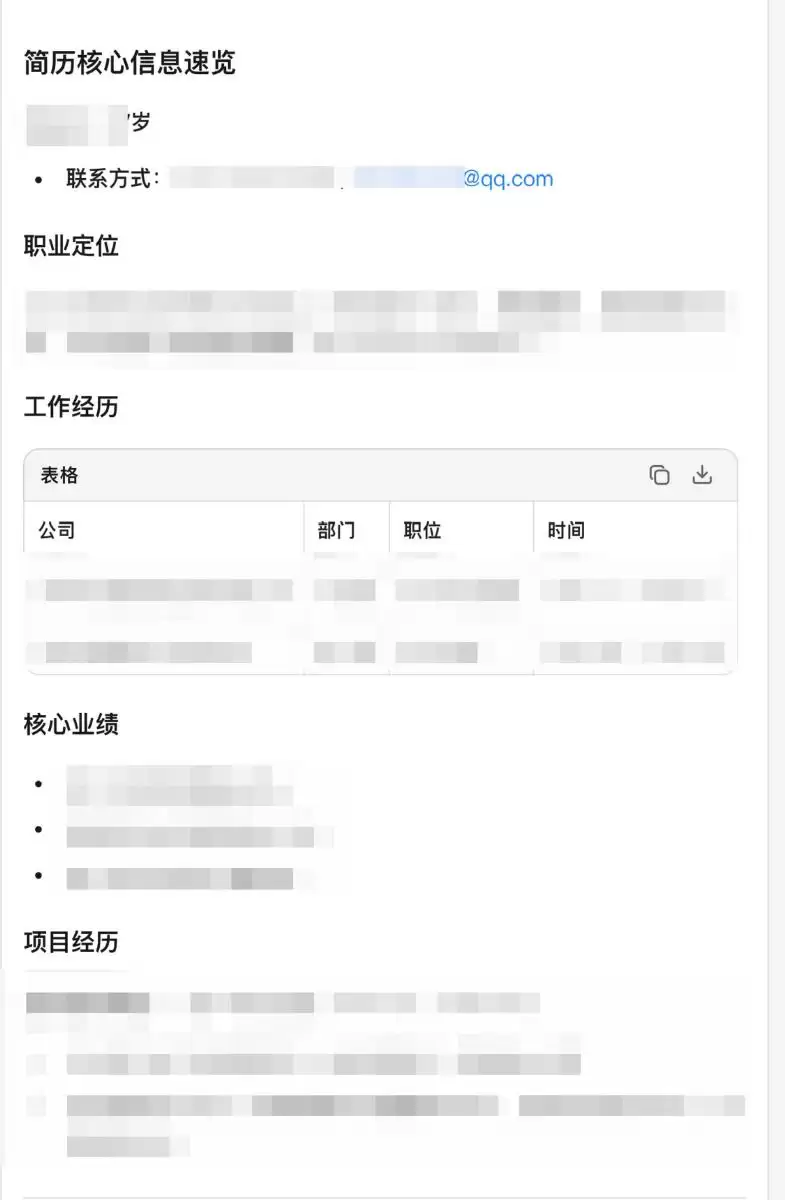Click the 简历核心信息速览 title
This screenshot has height=1200, width=785.
tap(130, 63)
